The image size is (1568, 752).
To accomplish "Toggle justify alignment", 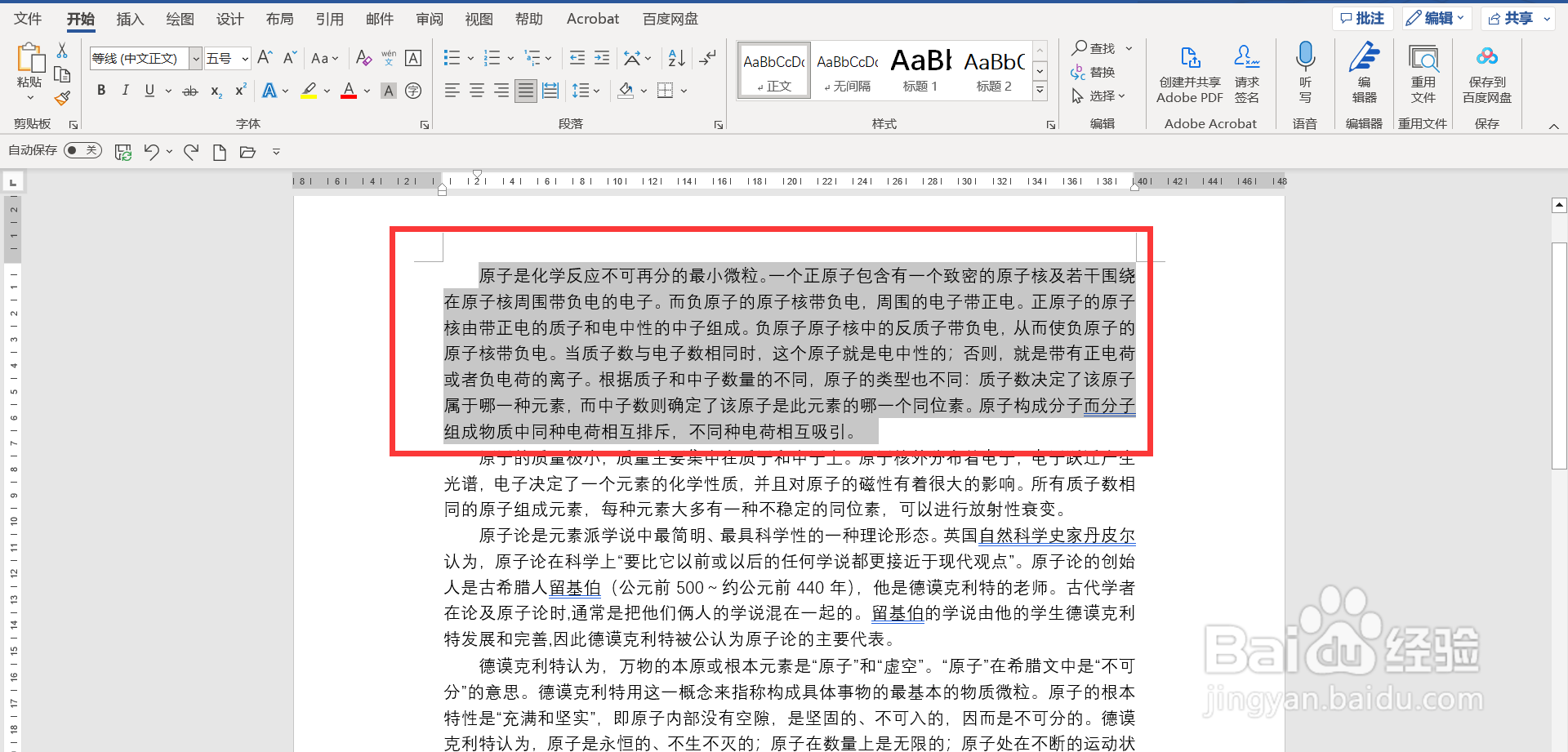I will [x=526, y=91].
